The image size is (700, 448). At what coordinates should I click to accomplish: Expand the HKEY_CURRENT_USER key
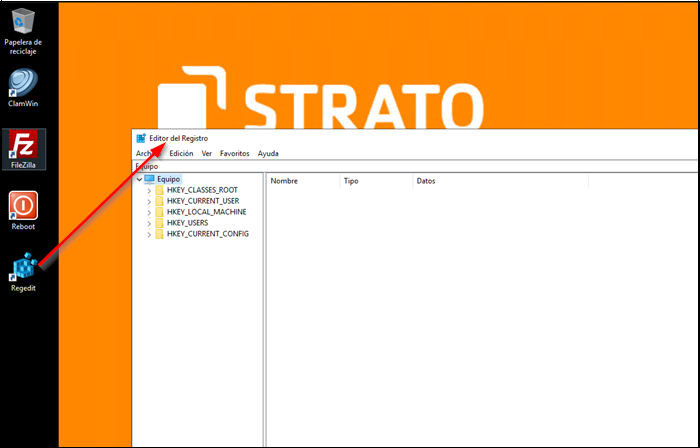point(149,202)
